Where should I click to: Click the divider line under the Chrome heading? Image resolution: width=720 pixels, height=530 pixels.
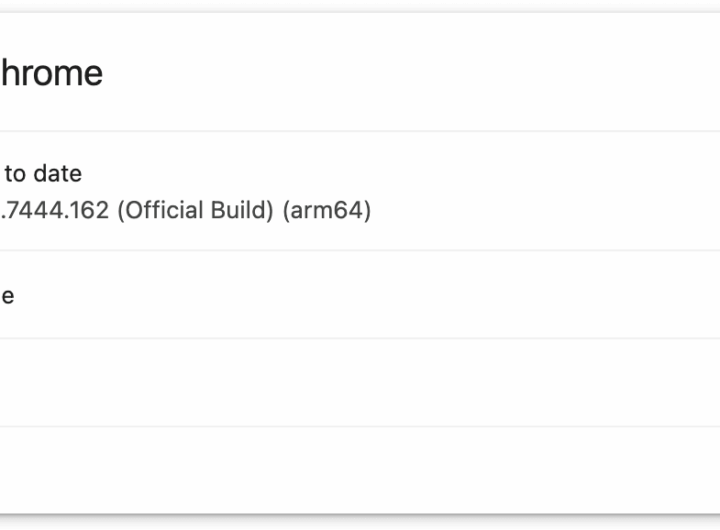(360, 131)
